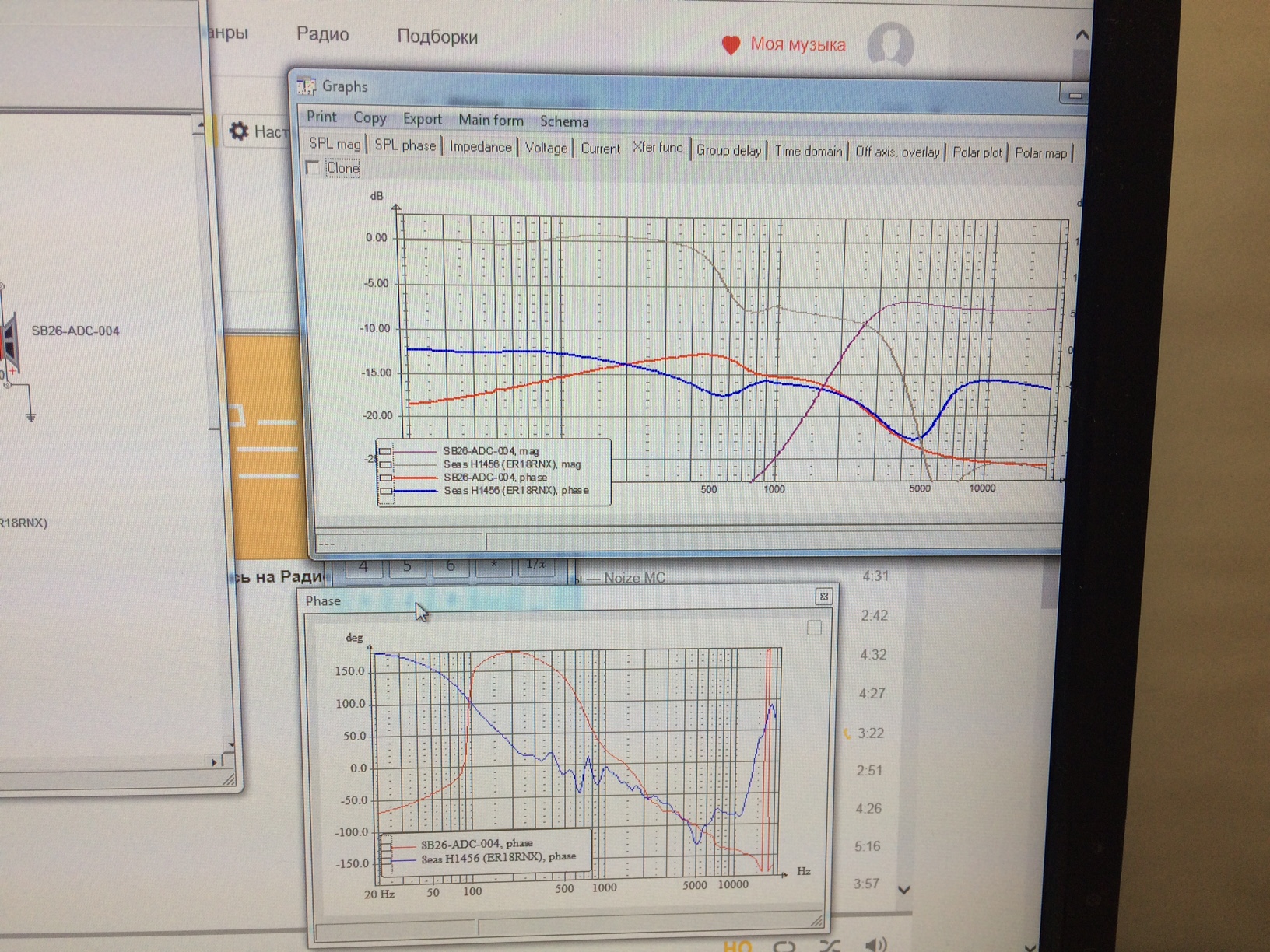Click the Graphs window title icon
This screenshot has width=1270, height=952.
[306, 86]
